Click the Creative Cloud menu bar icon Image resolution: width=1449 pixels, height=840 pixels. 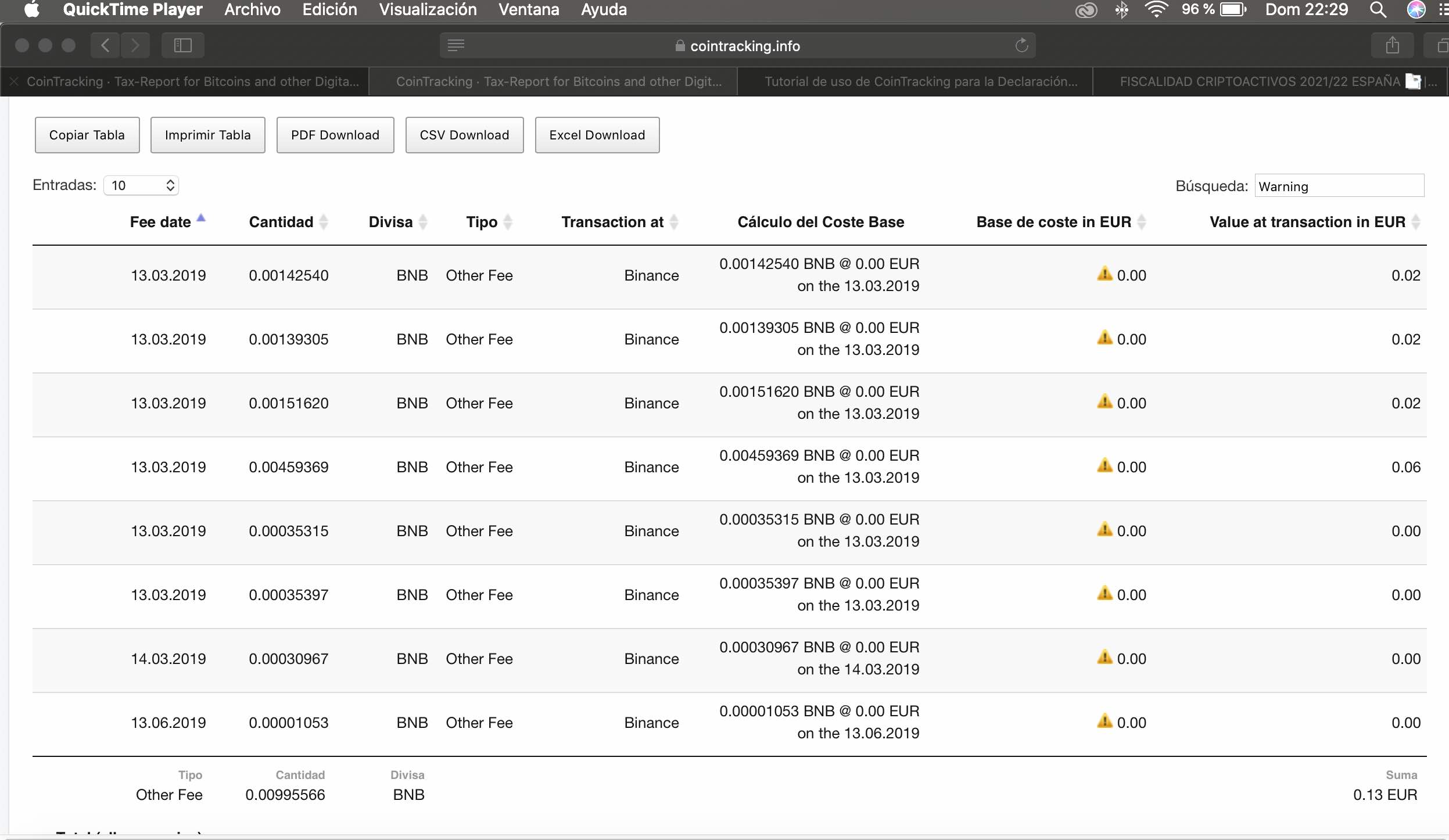[x=1086, y=10]
